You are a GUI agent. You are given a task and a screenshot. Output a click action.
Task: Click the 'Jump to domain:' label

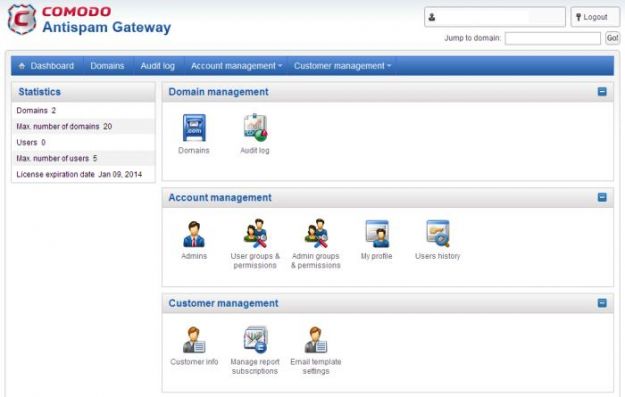[x=472, y=38]
